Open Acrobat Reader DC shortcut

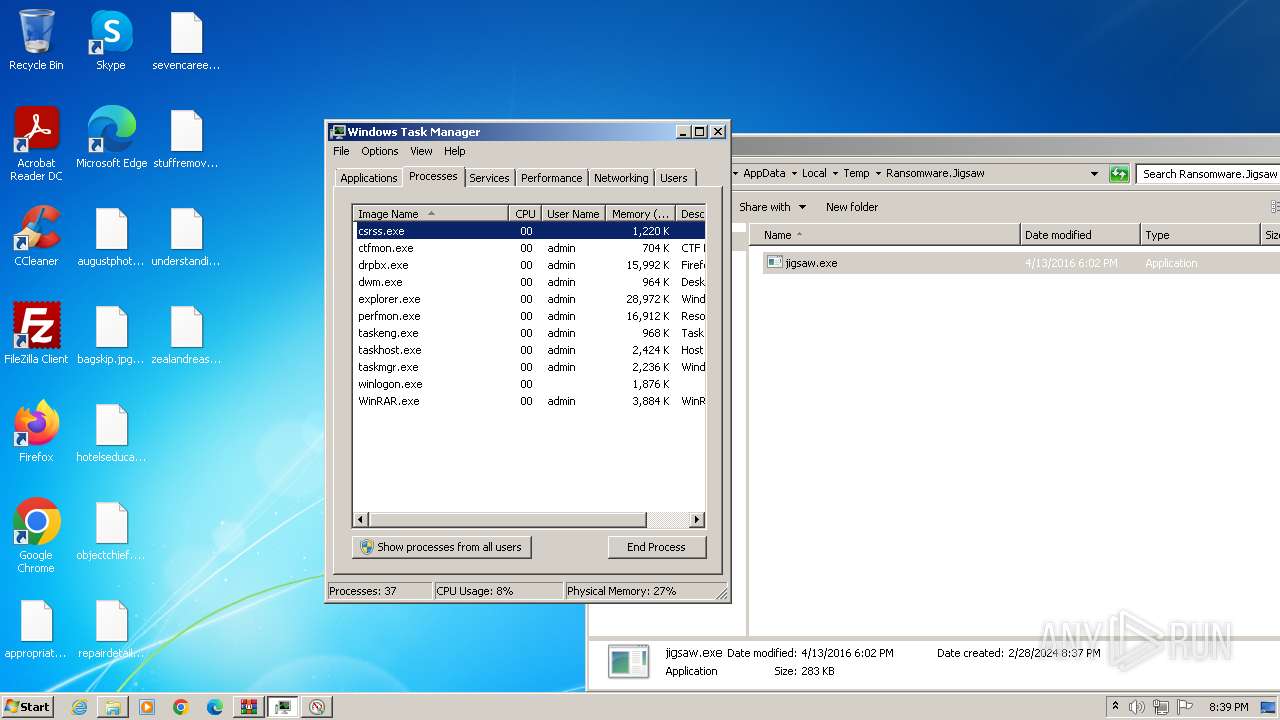point(36,143)
